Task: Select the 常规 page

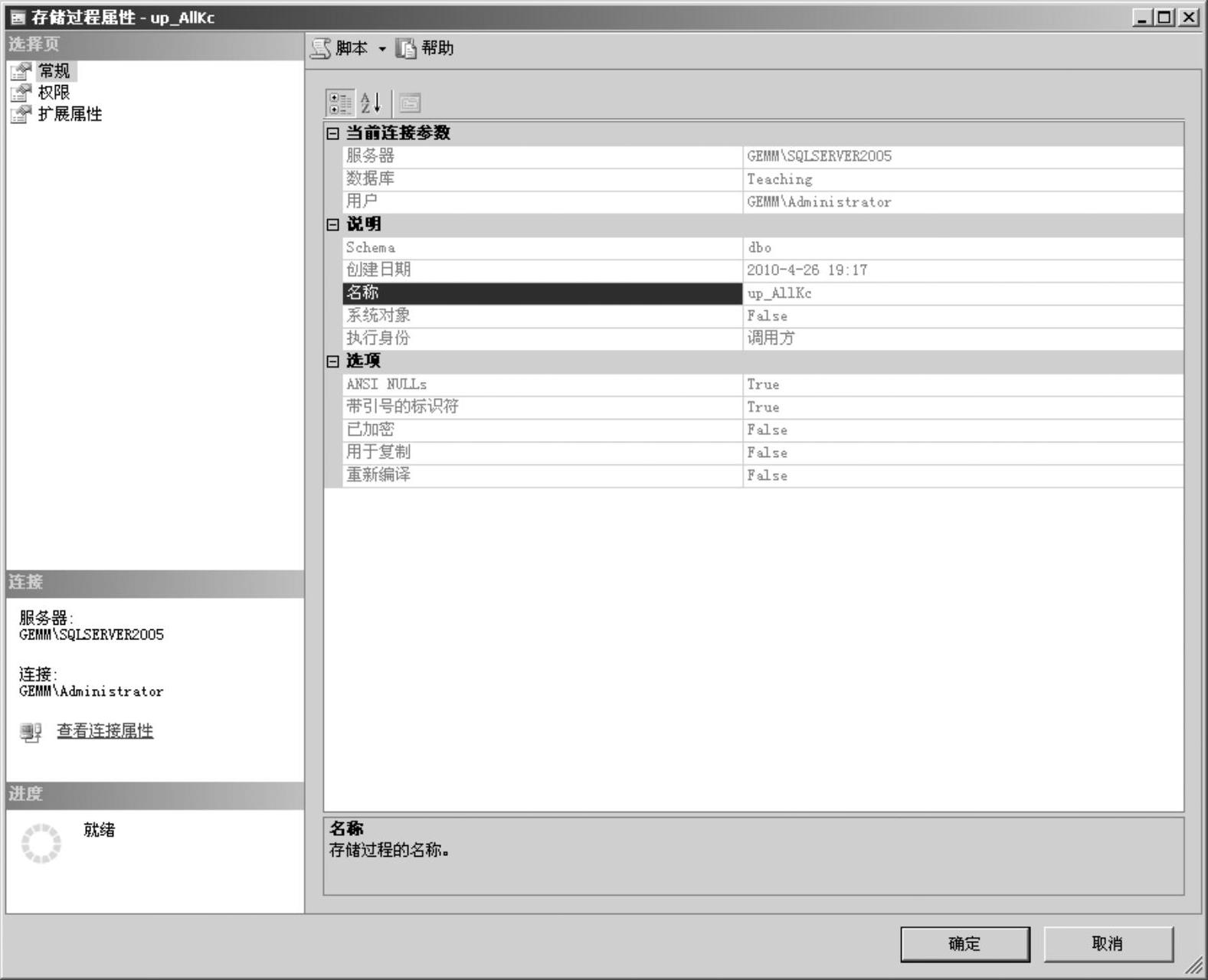Action: click(x=54, y=71)
